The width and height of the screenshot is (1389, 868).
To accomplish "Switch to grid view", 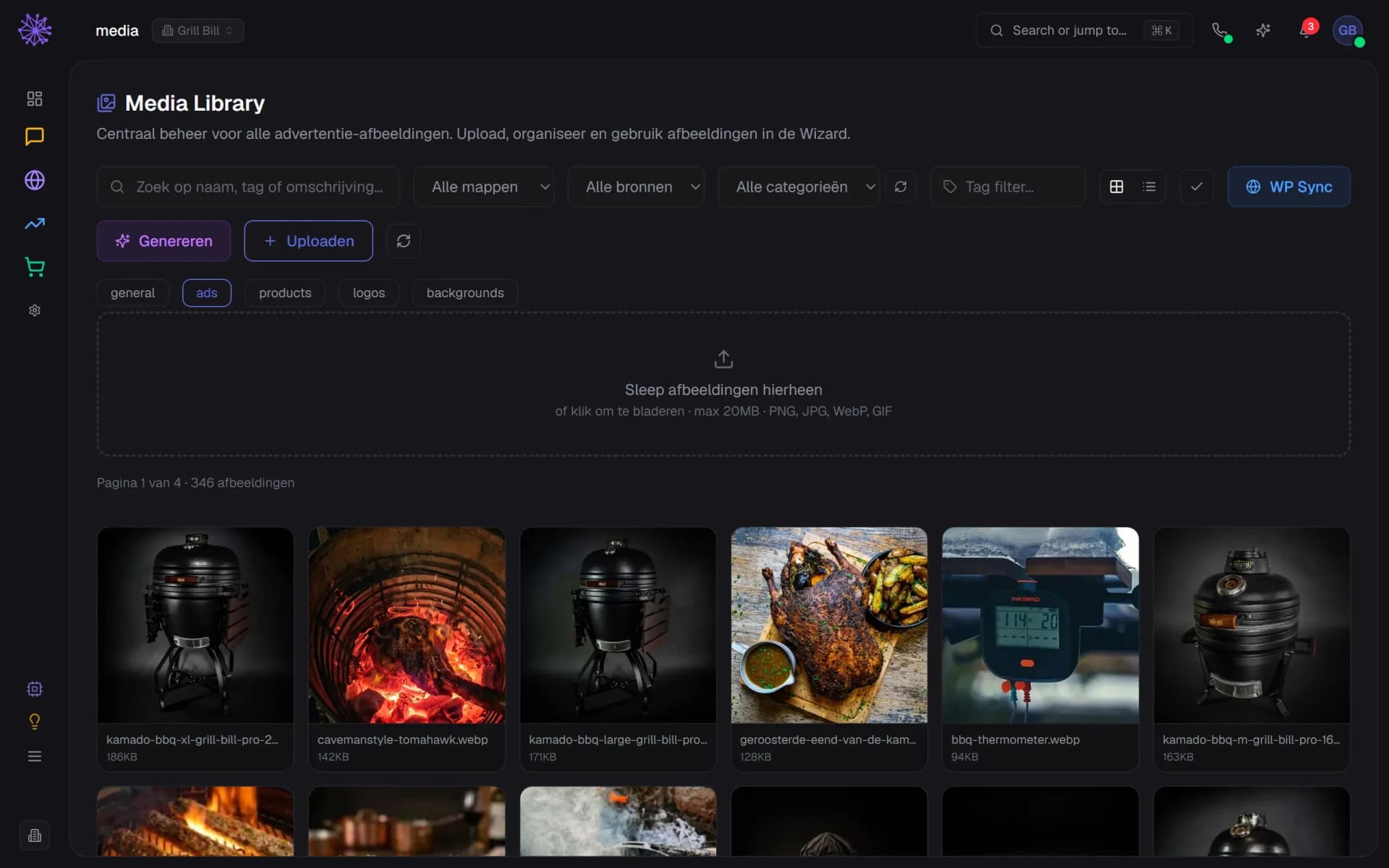I will point(1116,187).
